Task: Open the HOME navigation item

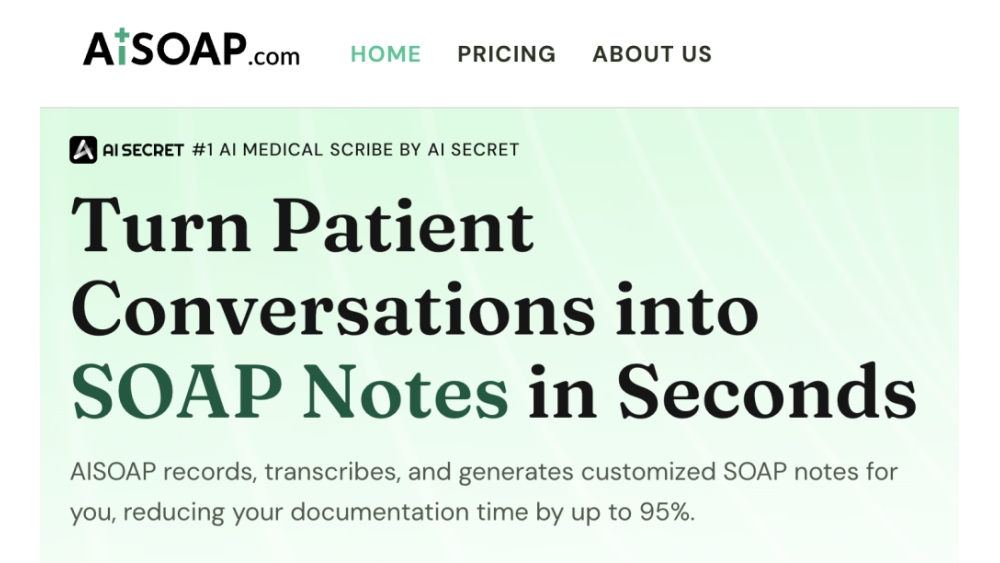Action: [385, 54]
